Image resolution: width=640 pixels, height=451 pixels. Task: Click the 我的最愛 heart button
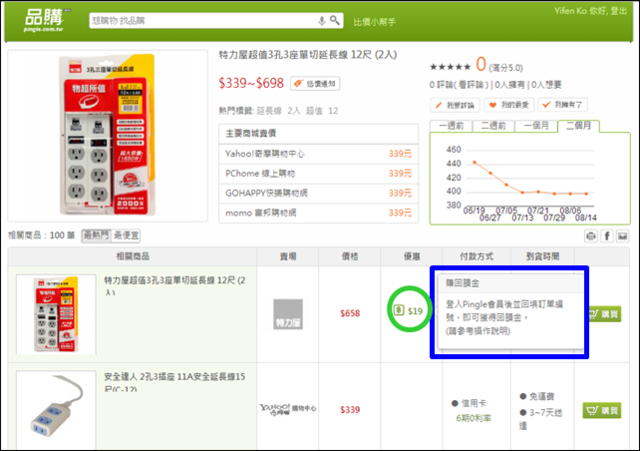[509, 105]
